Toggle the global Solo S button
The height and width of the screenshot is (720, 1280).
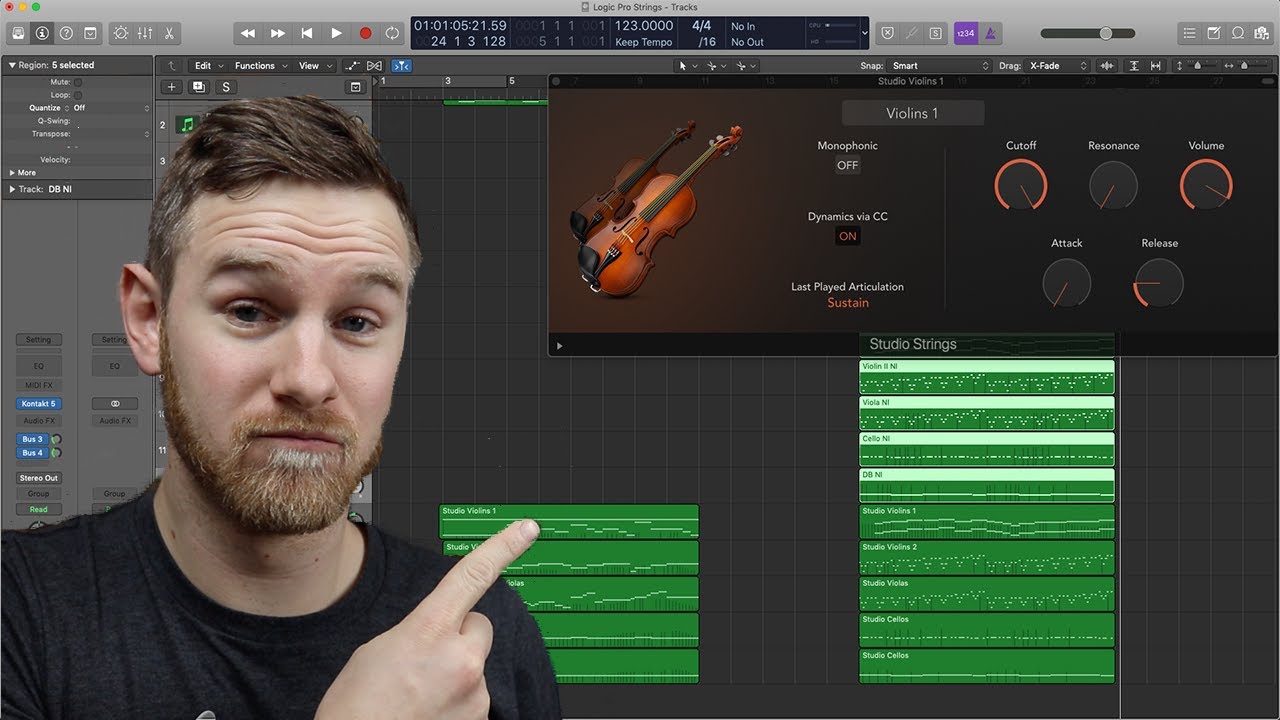tap(935, 33)
